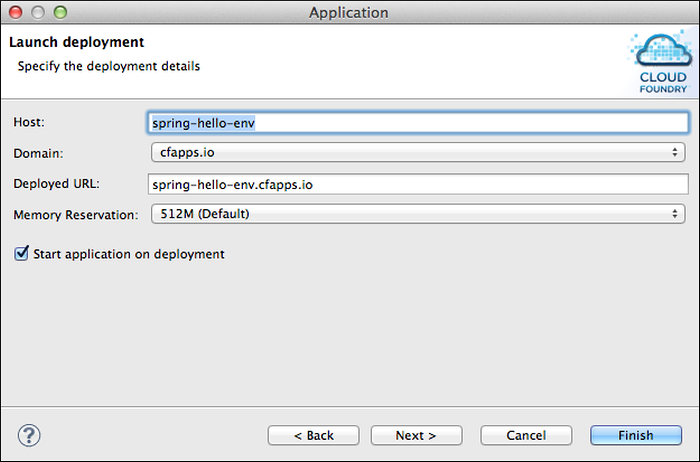This screenshot has width=700, height=462.
Task: Toggle Start application on deployment checkbox
Action: coord(21,254)
